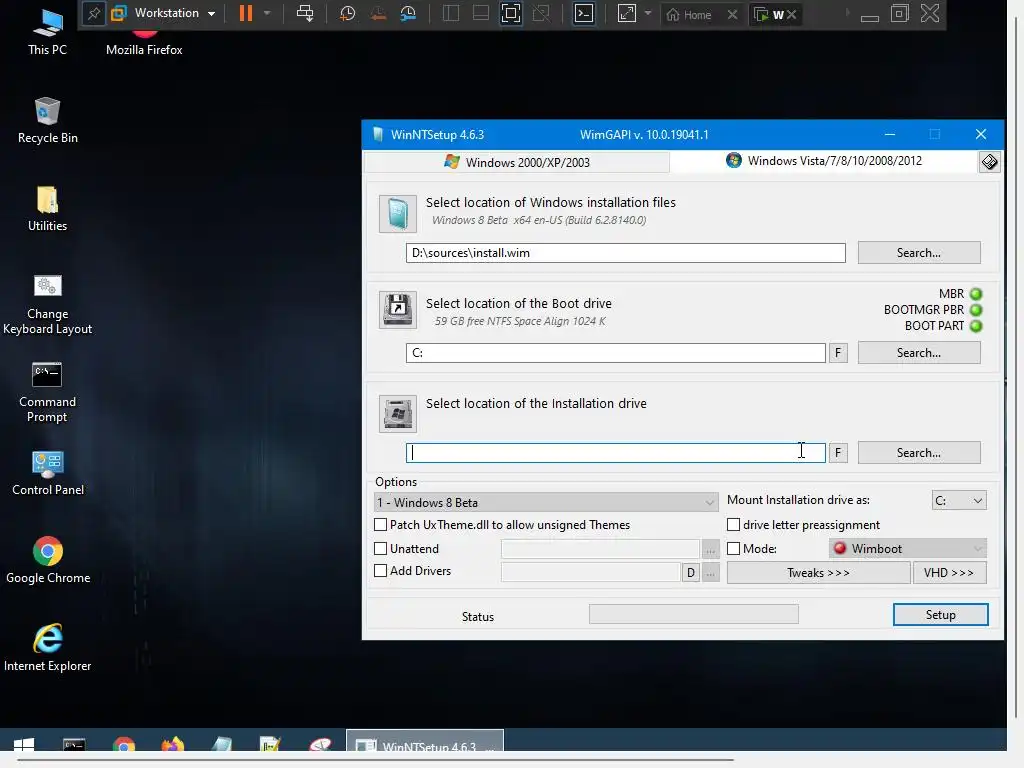The image size is (1024, 768).
Task: Click the BOOT PART green status indicator
Action: pos(976,326)
